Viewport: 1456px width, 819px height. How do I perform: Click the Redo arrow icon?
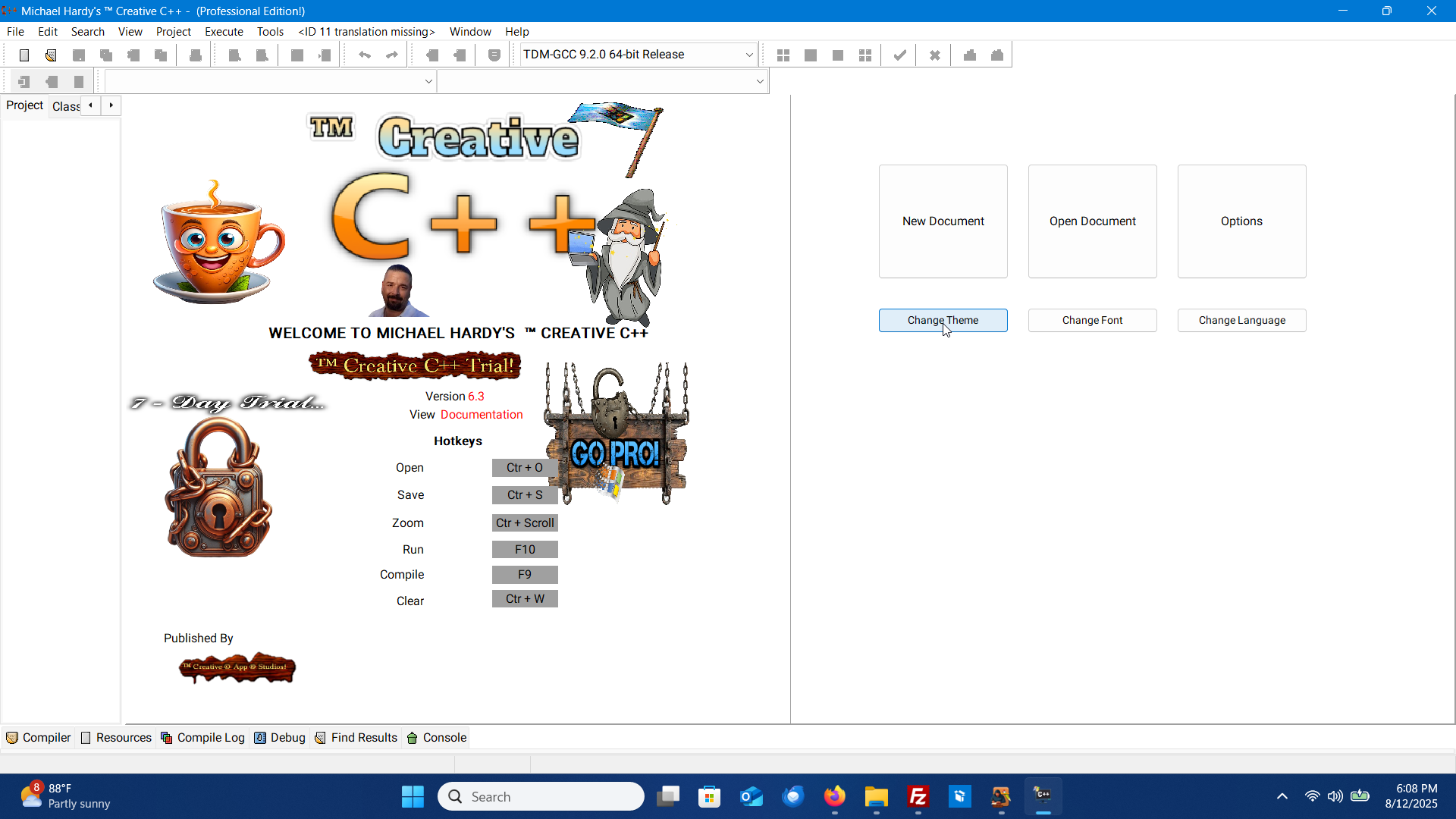[392, 55]
